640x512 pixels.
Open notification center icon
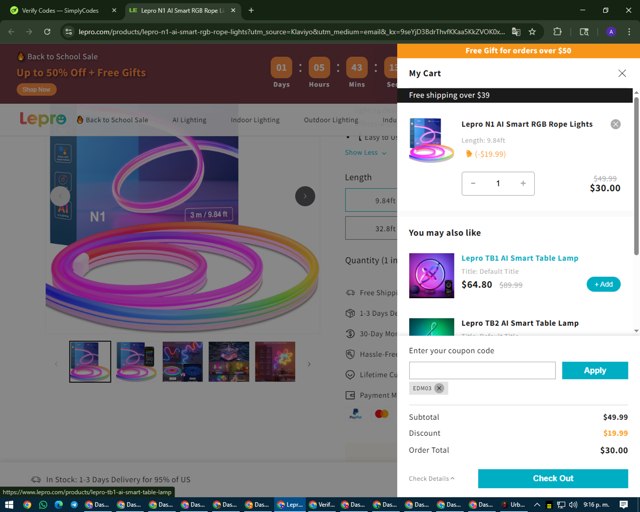point(624,505)
